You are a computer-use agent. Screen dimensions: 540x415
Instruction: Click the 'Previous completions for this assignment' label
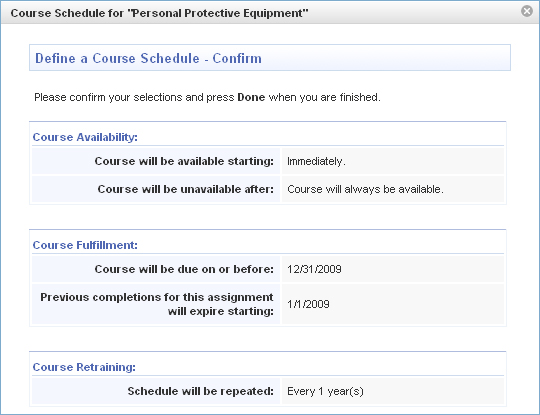click(157, 297)
